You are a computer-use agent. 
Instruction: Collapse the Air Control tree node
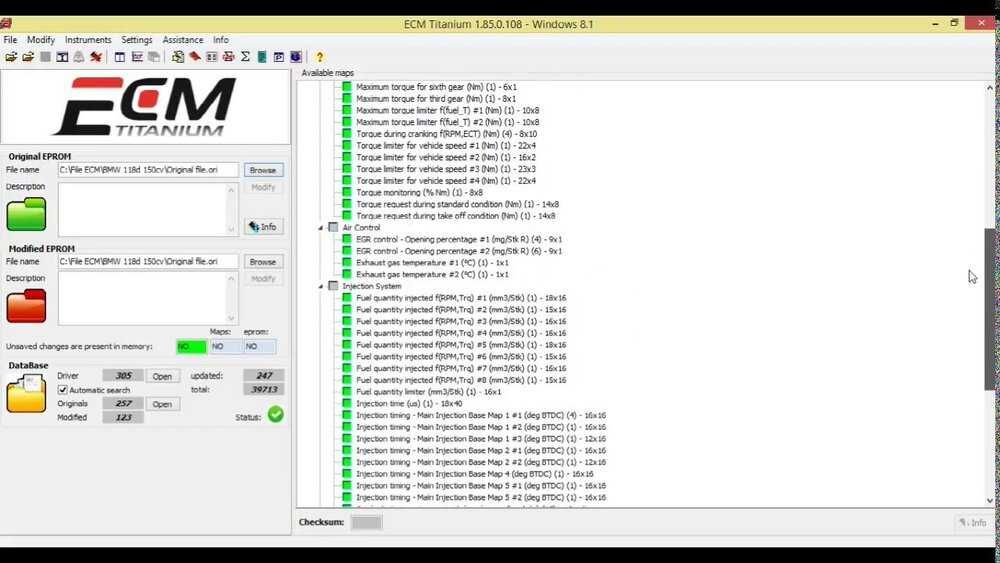point(321,228)
